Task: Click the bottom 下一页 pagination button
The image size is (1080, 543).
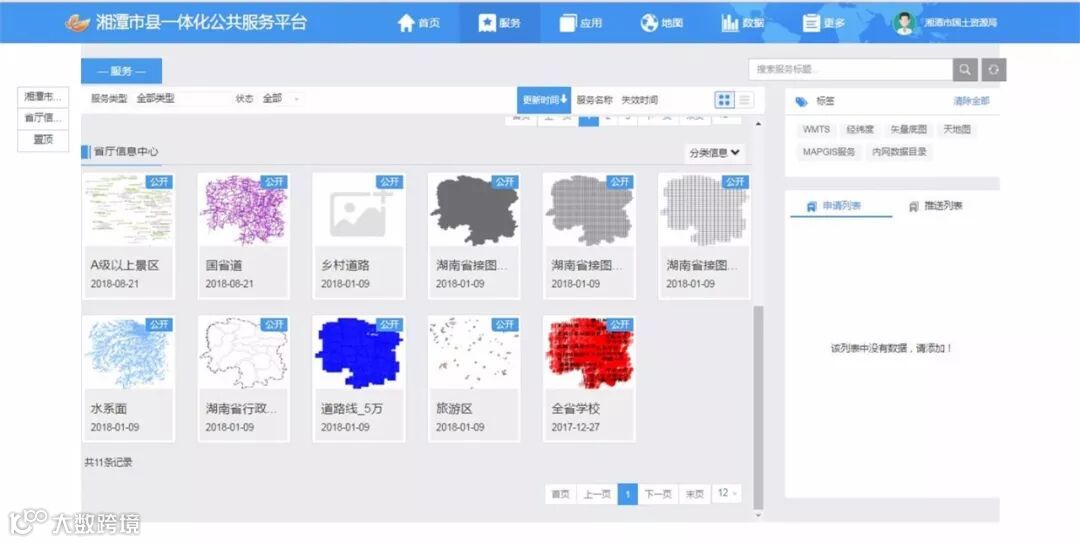Action: click(x=658, y=494)
